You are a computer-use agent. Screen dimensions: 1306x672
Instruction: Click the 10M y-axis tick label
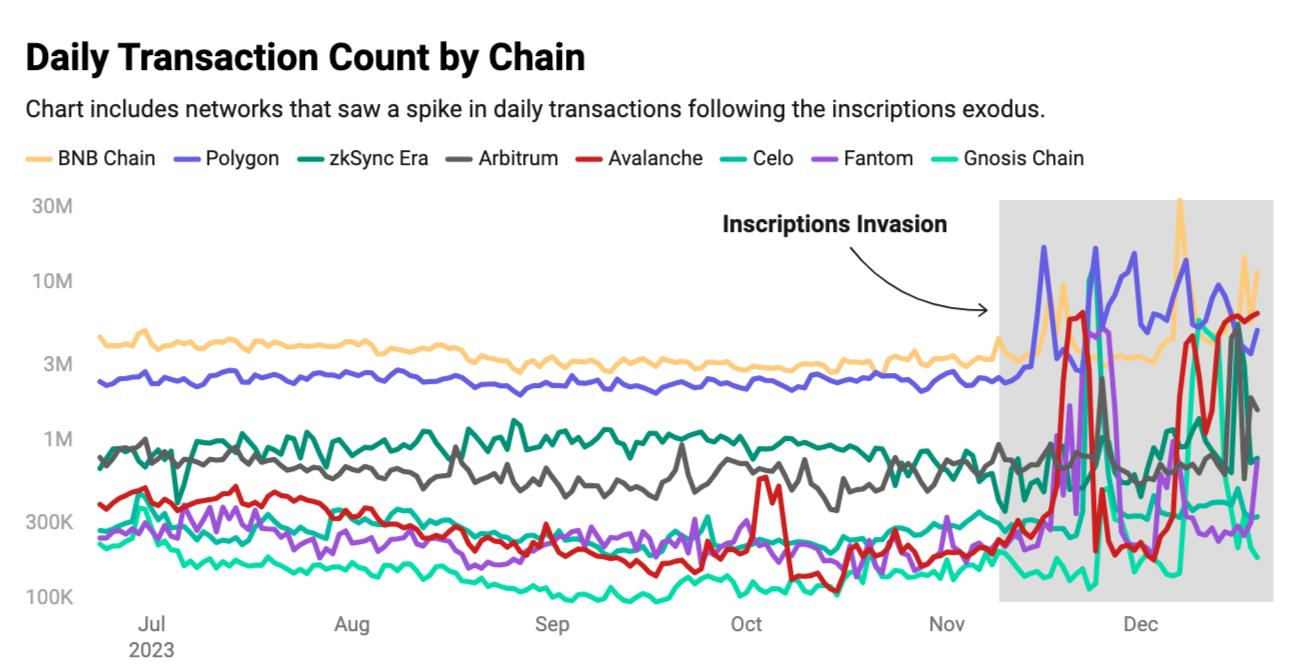(x=52, y=281)
